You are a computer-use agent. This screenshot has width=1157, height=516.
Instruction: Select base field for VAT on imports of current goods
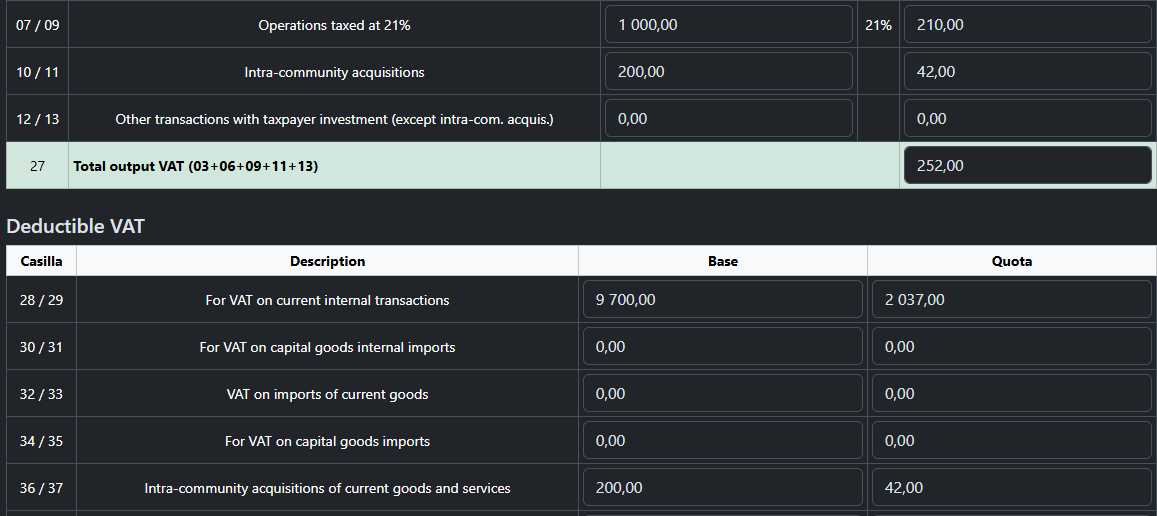(x=722, y=394)
